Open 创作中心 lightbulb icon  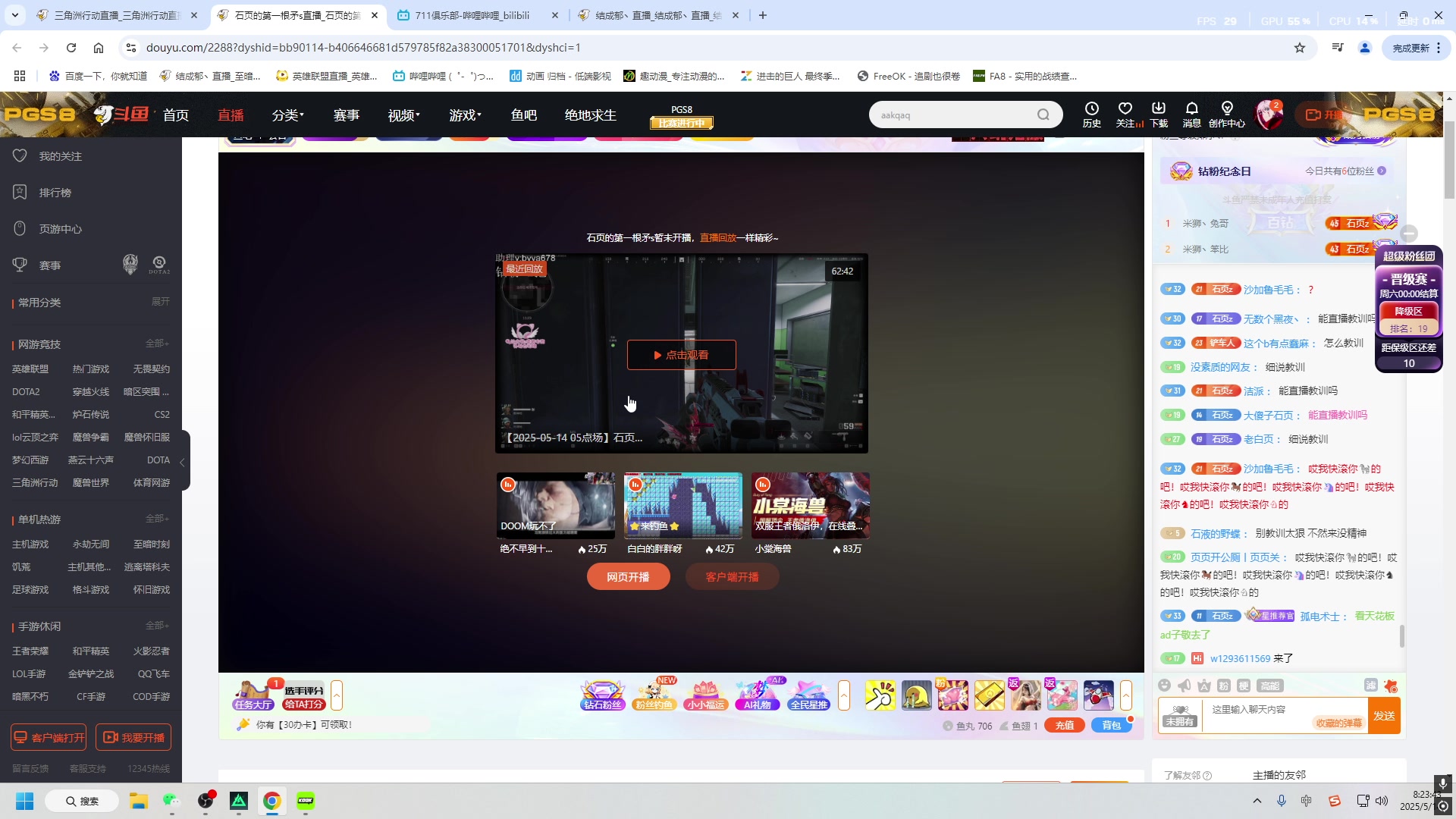tap(1227, 115)
